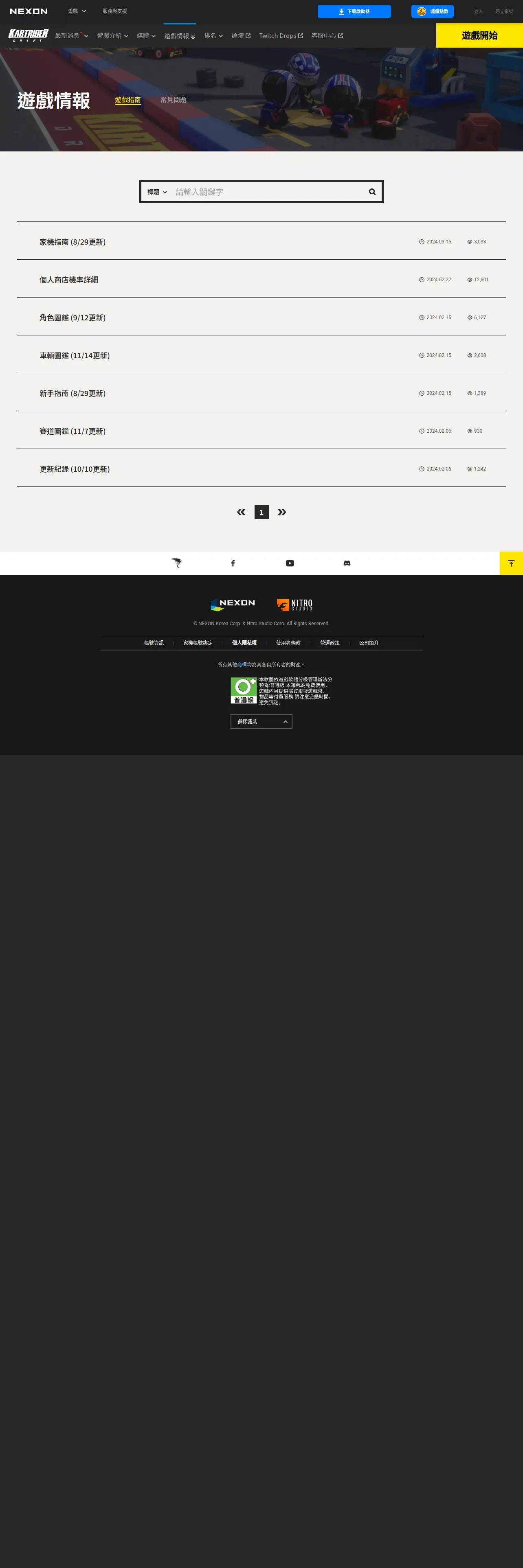Click the download arrow icon on launcher button

342,11
